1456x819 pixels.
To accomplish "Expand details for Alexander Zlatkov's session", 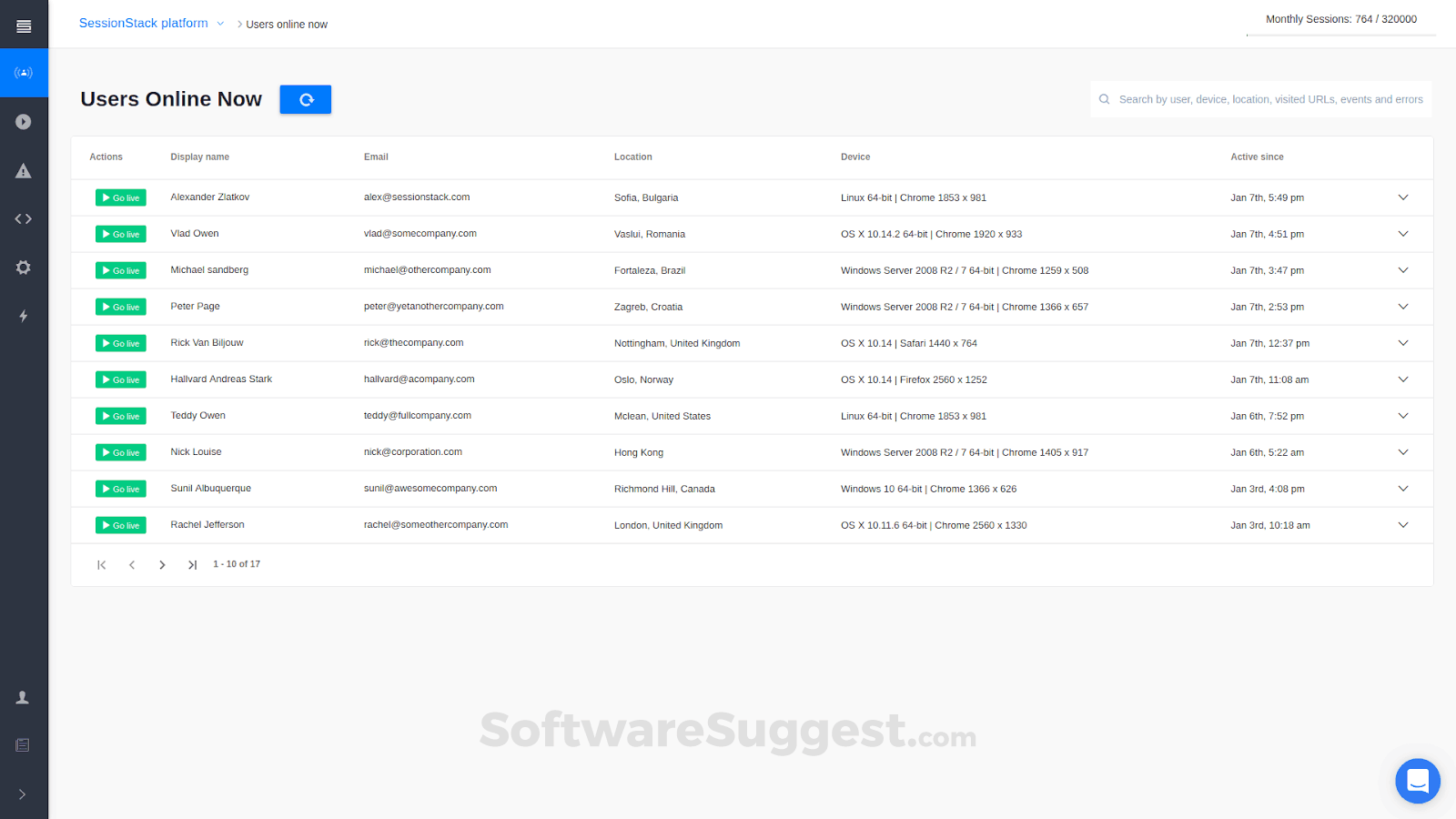I will tap(1402, 197).
